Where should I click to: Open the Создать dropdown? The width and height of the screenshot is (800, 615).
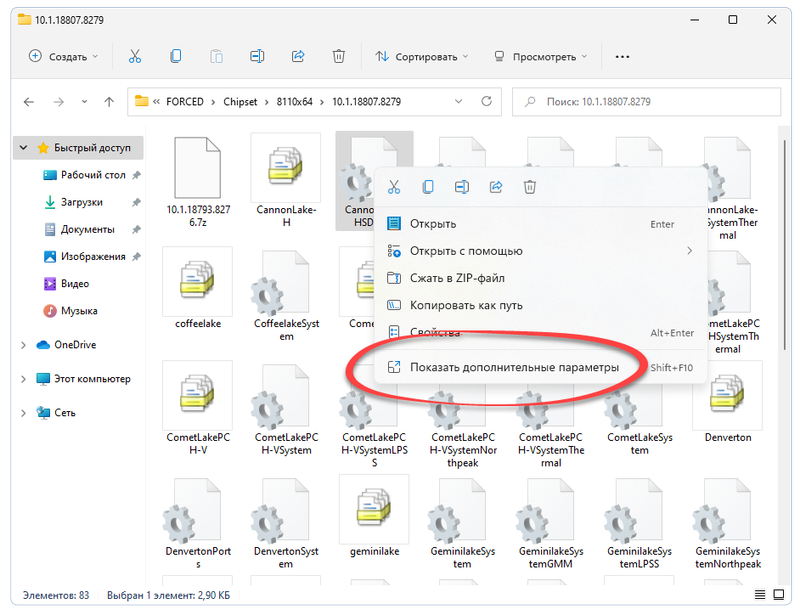click(64, 57)
